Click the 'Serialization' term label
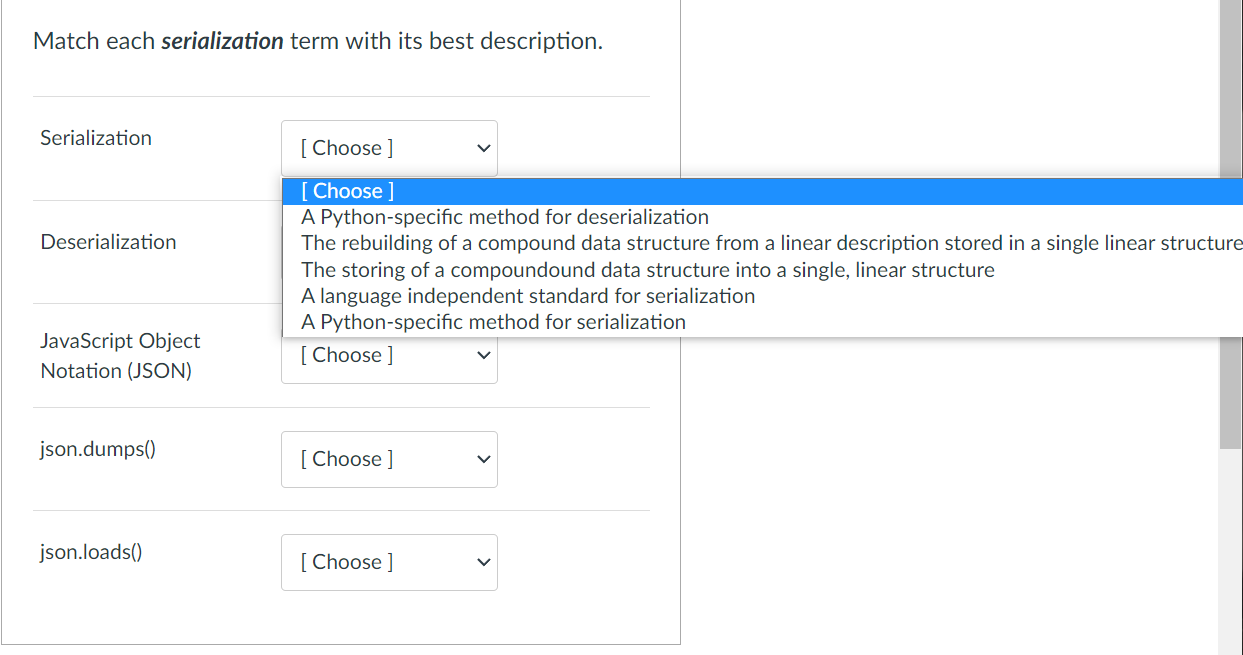Viewport: 1243px width, 655px height. coord(95,138)
